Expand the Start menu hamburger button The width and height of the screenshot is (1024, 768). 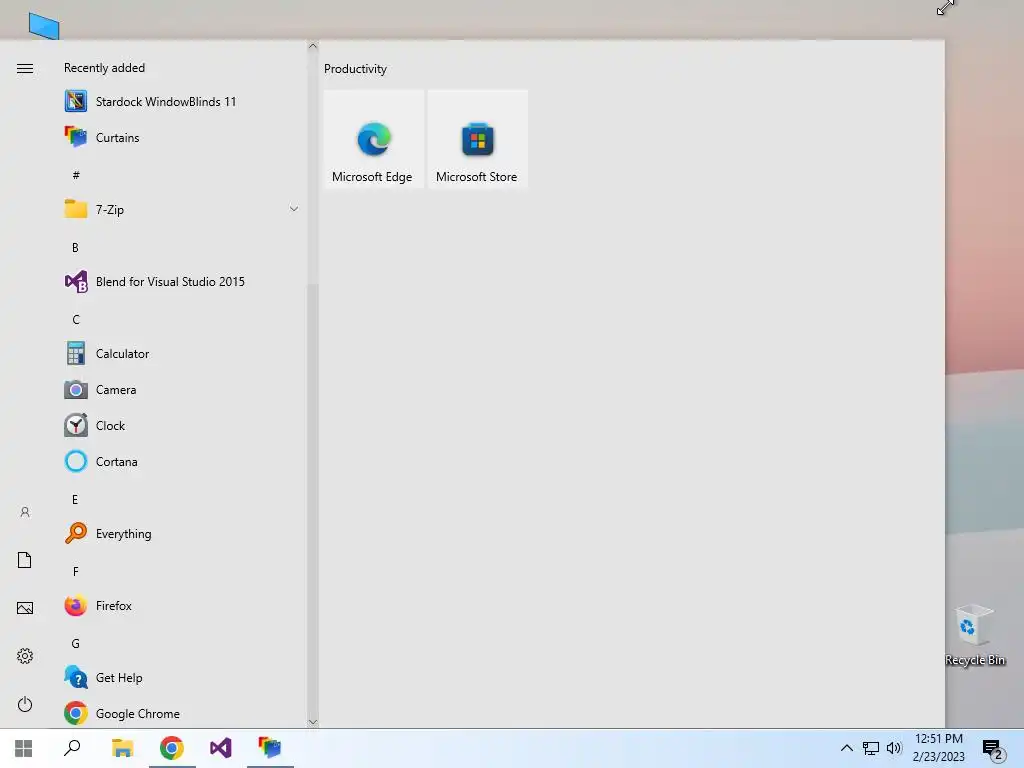tap(25, 69)
